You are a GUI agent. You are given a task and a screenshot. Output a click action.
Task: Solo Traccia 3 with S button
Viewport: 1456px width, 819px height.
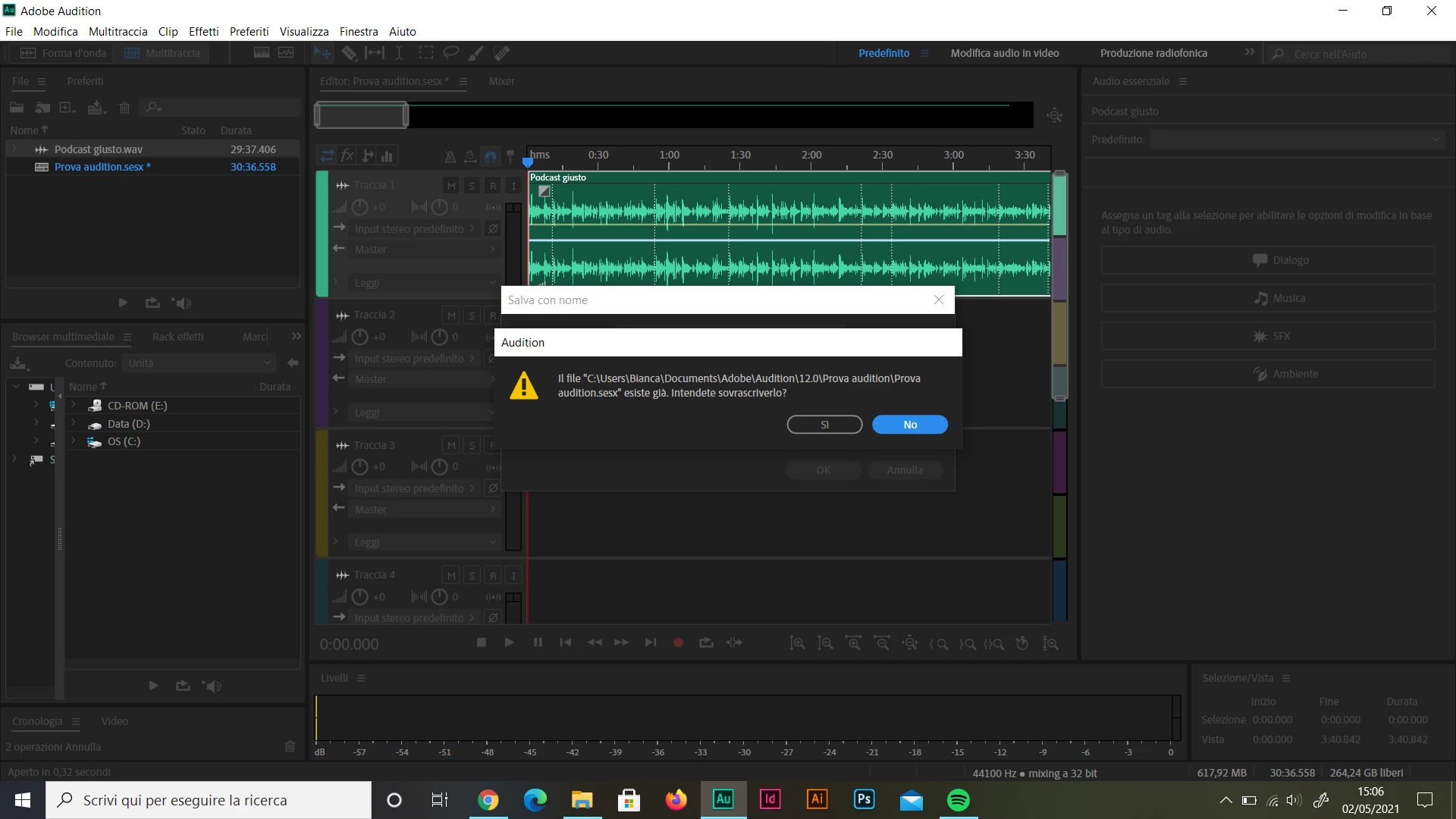tap(472, 446)
